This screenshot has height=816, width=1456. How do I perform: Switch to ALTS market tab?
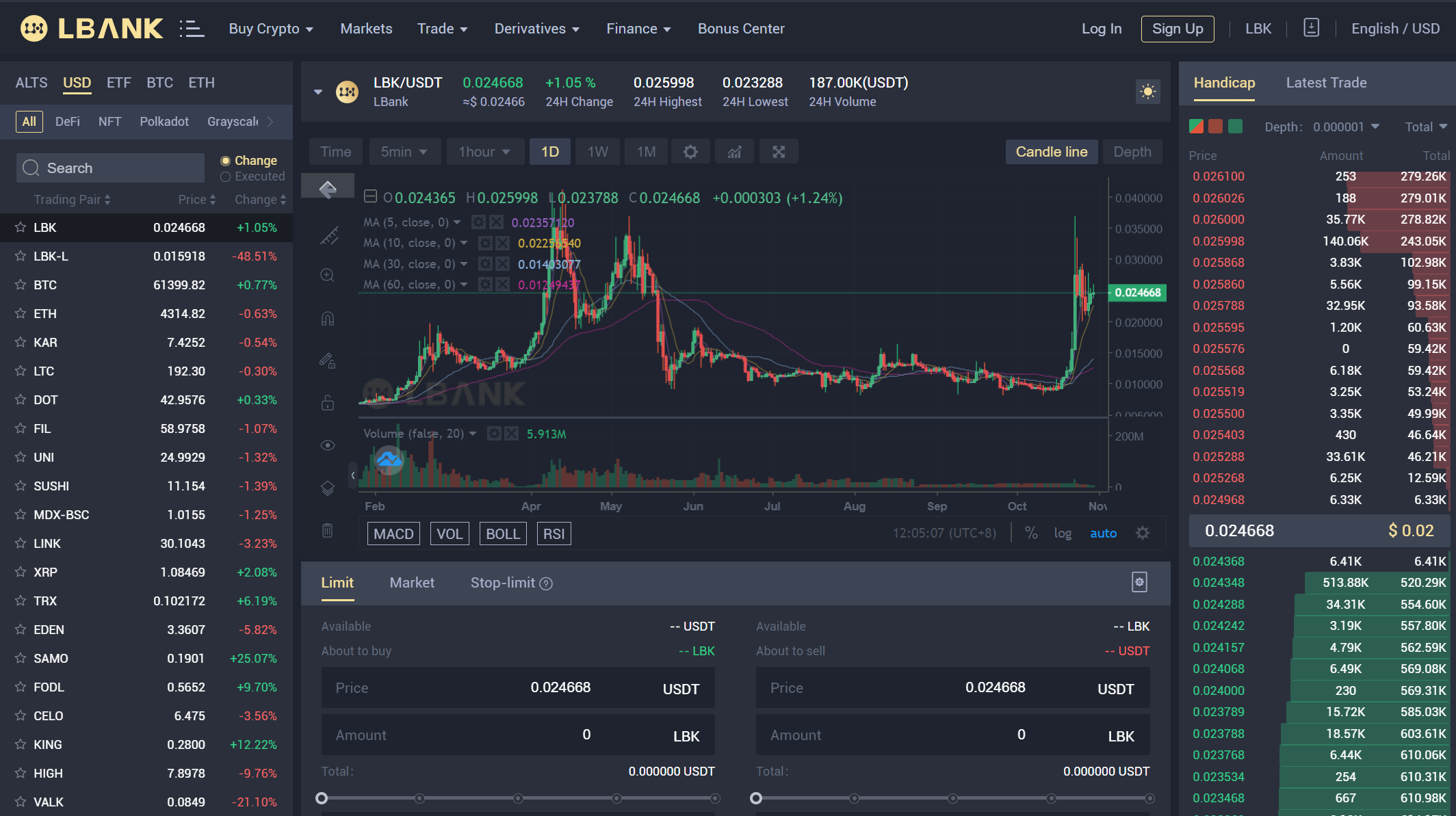31,83
